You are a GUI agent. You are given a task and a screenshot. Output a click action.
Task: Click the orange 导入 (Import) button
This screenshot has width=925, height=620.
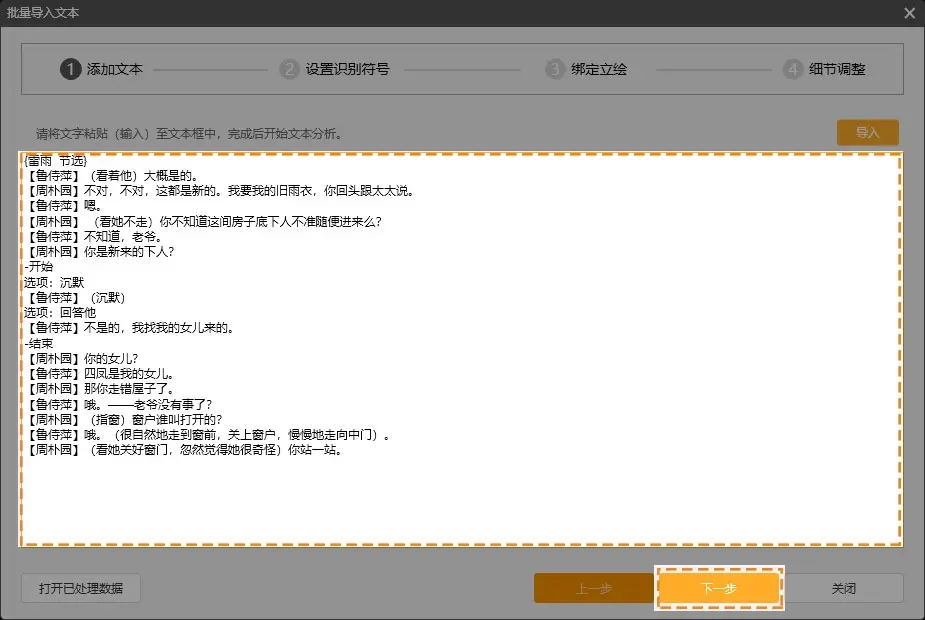pyautogui.click(x=868, y=133)
